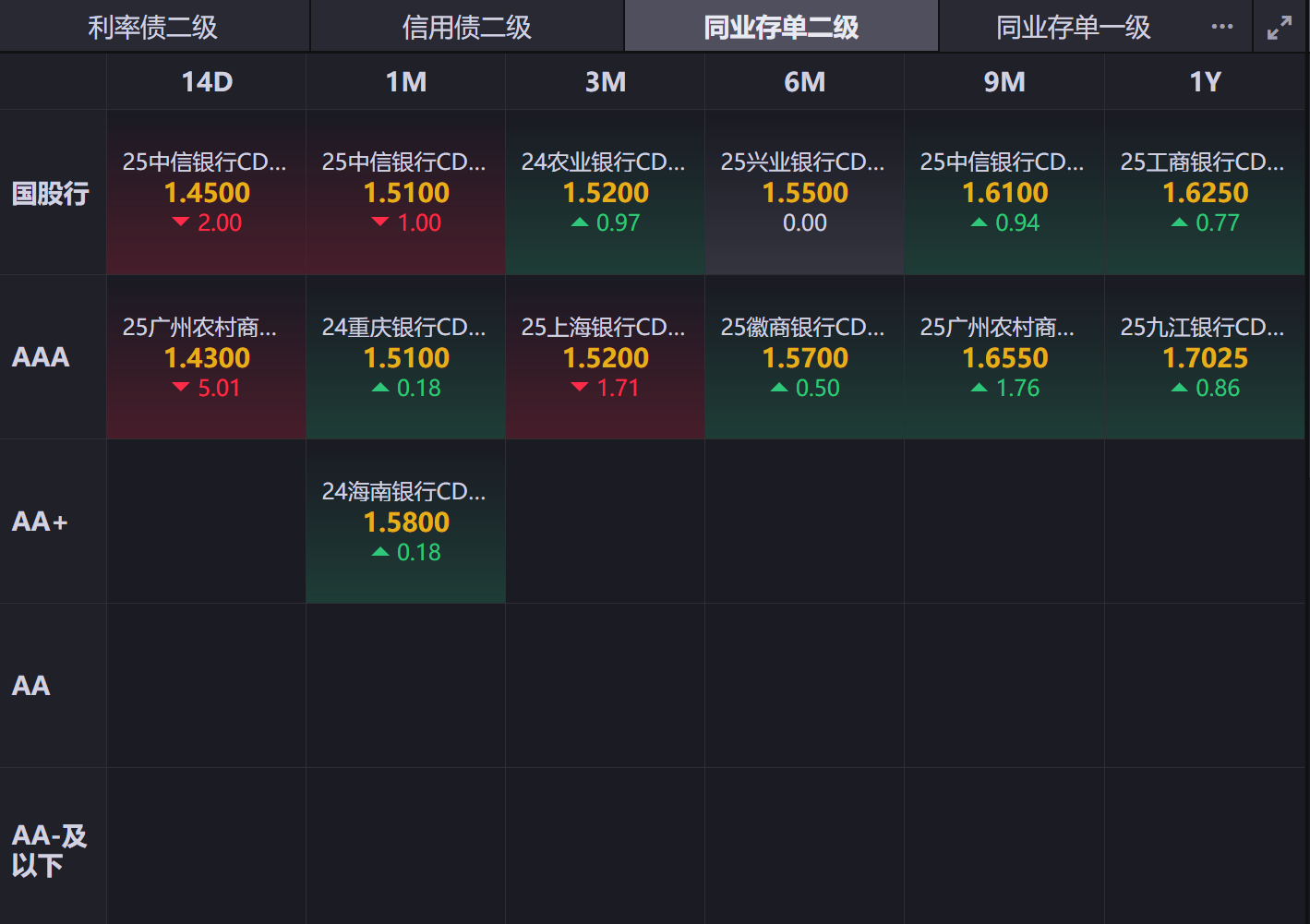Open 25中信银行CD cell priced 1.5100
Viewport: 1310px width, 924px height.
[406, 193]
